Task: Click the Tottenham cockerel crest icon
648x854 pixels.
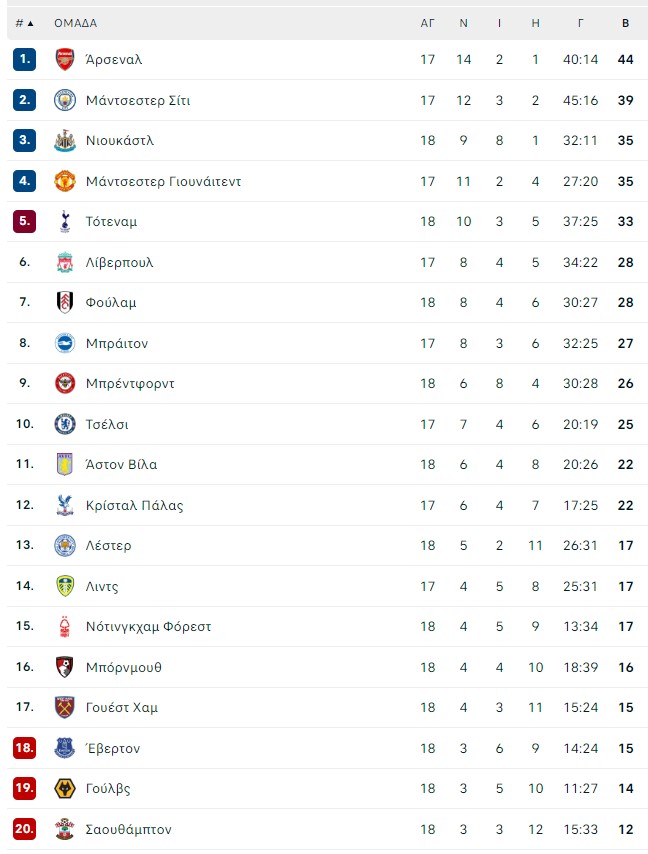Action: tap(65, 222)
